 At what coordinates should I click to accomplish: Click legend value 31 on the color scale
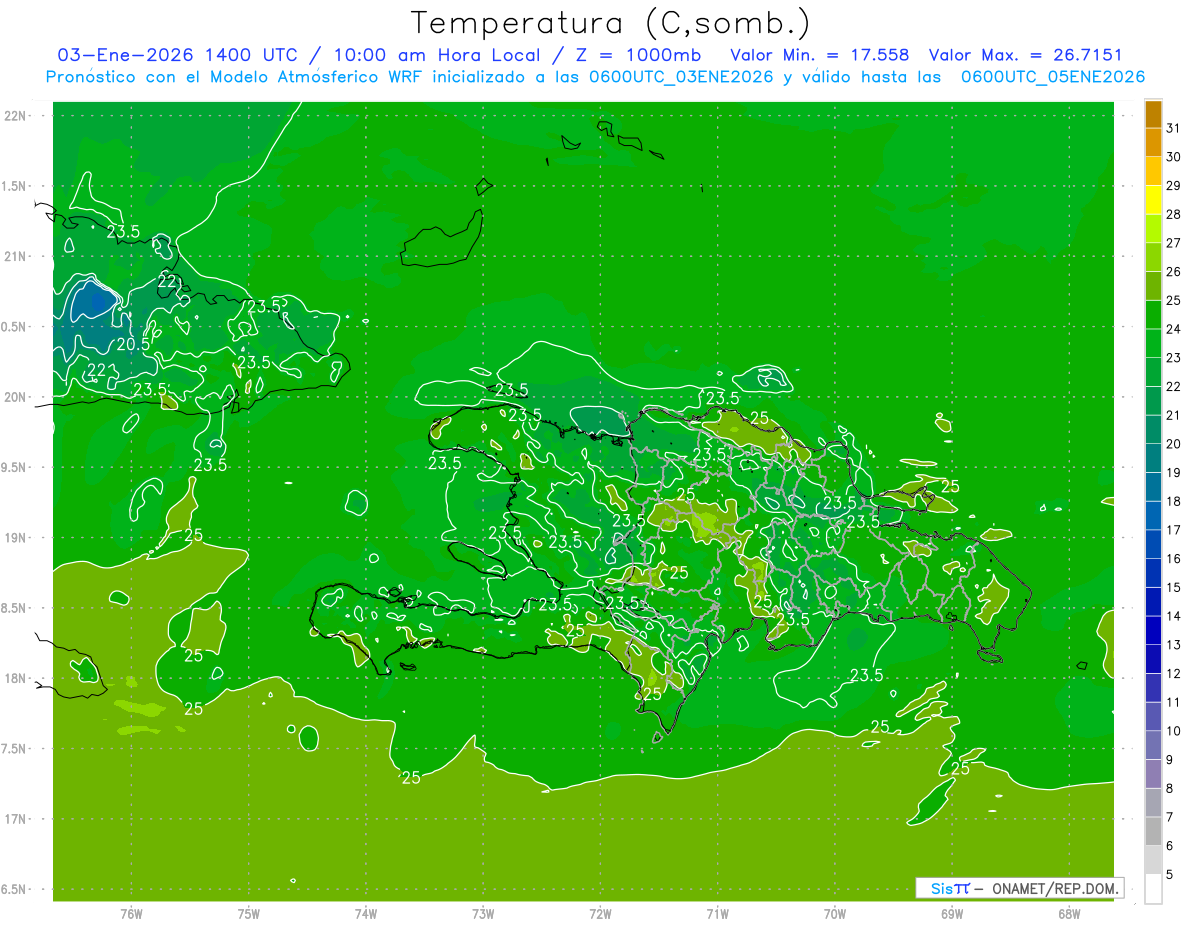[1174, 128]
